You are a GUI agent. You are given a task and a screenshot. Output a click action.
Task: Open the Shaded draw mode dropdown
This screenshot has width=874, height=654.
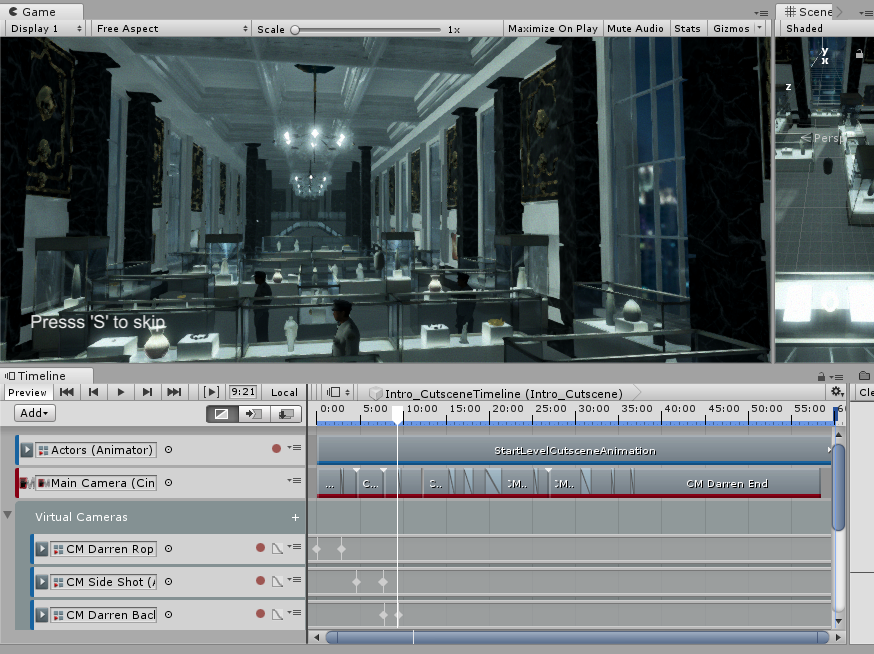(x=825, y=28)
